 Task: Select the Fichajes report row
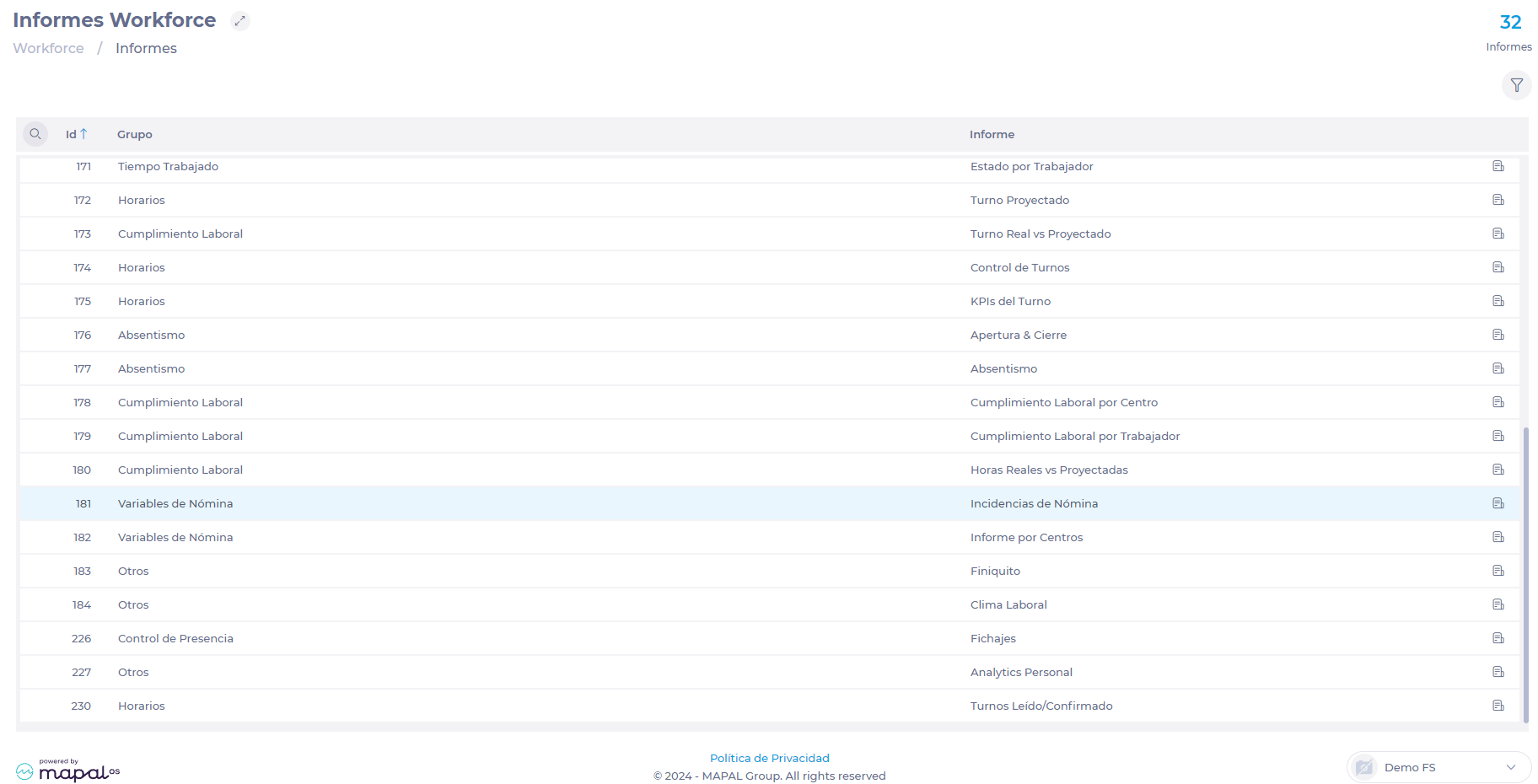point(992,638)
